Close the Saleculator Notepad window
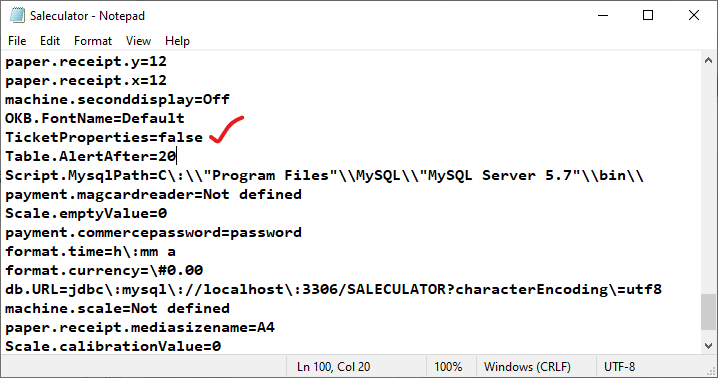718x378 pixels. (694, 15)
